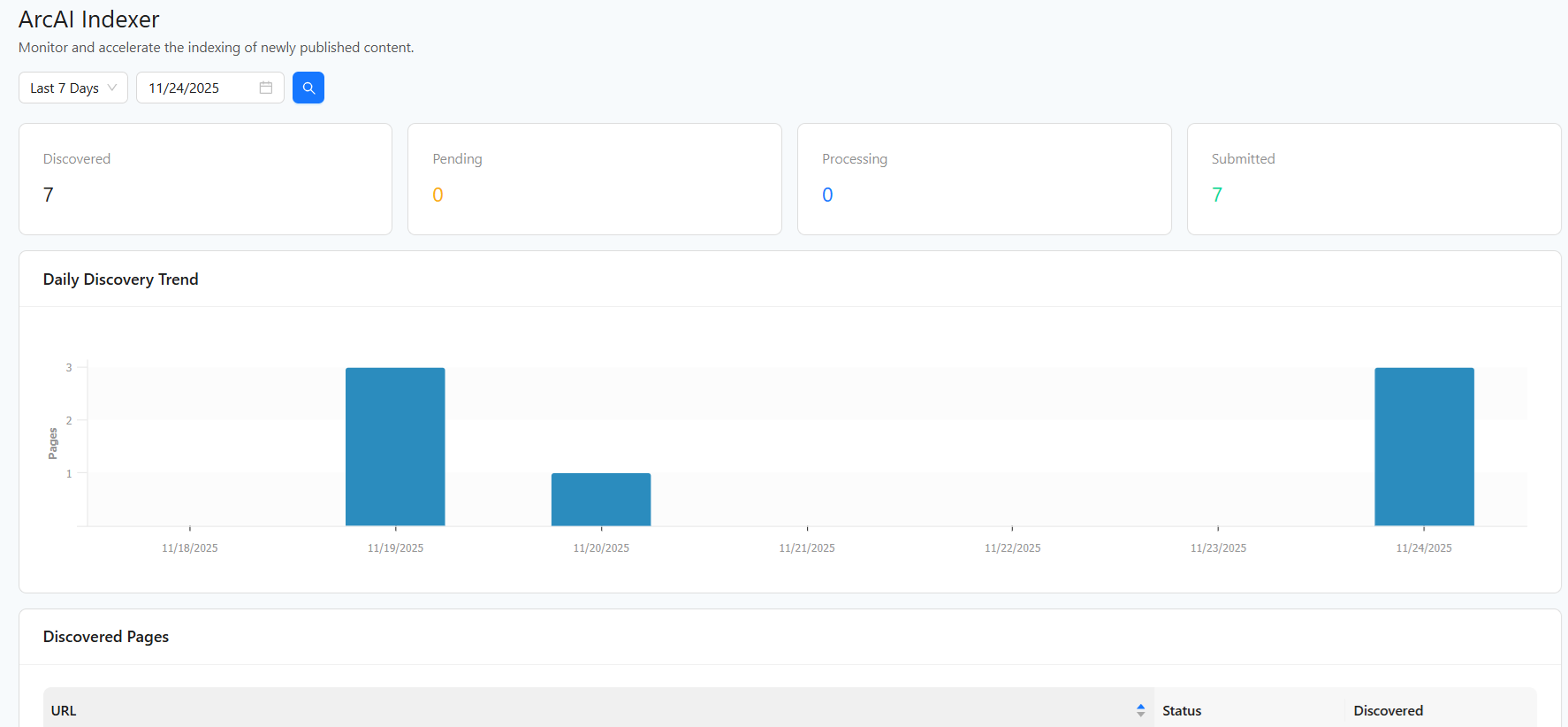Click the 11/24/2025 chart bar
1568x727 pixels.
pos(1424,447)
